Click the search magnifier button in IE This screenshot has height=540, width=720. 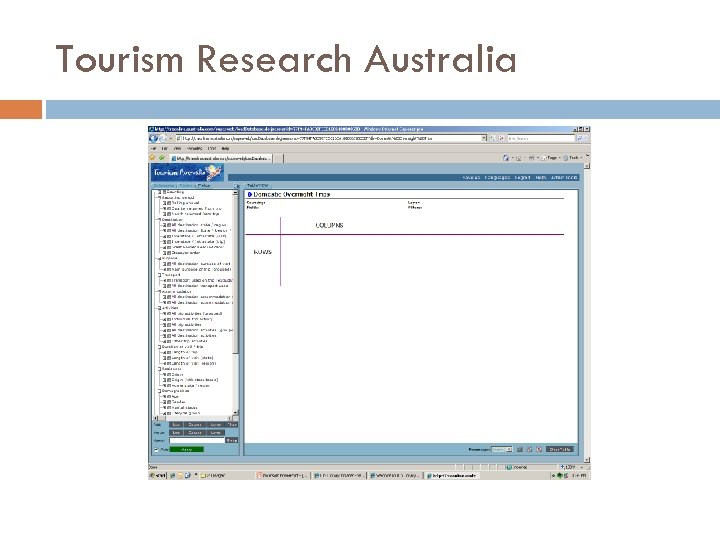580,138
